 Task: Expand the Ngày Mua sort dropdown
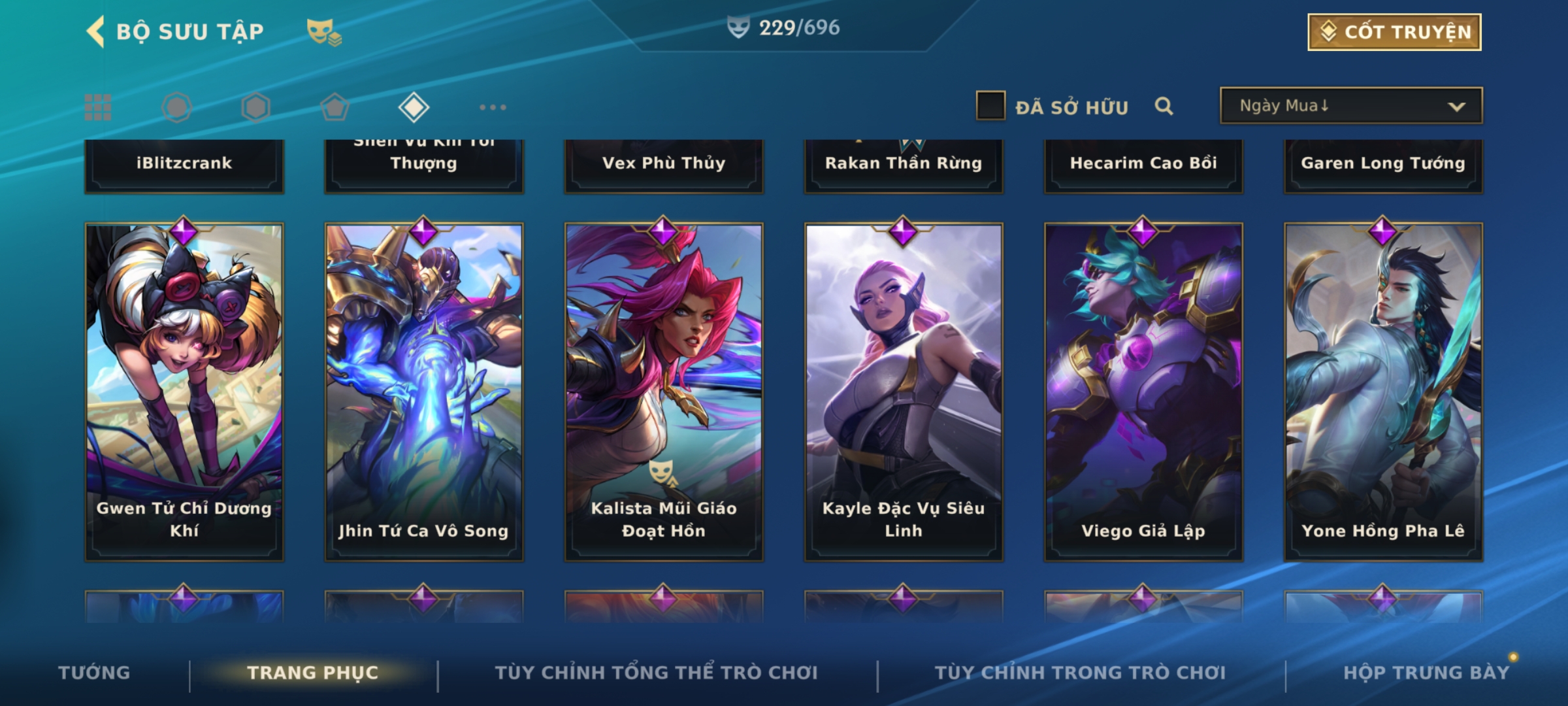[x=1351, y=105]
